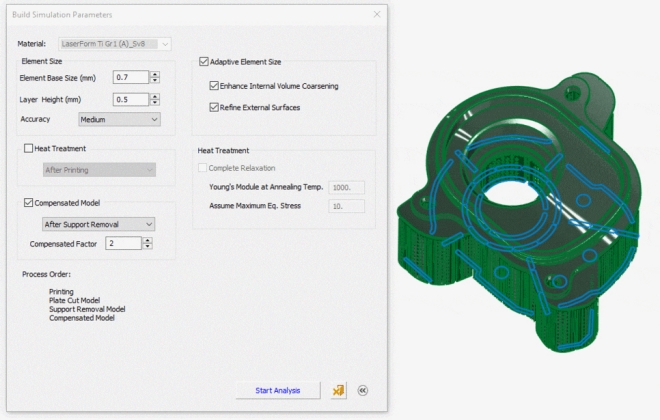The width and height of the screenshot is (660, 420).
Task: Click the Excel export icon
Action: (x=338, y=391)
